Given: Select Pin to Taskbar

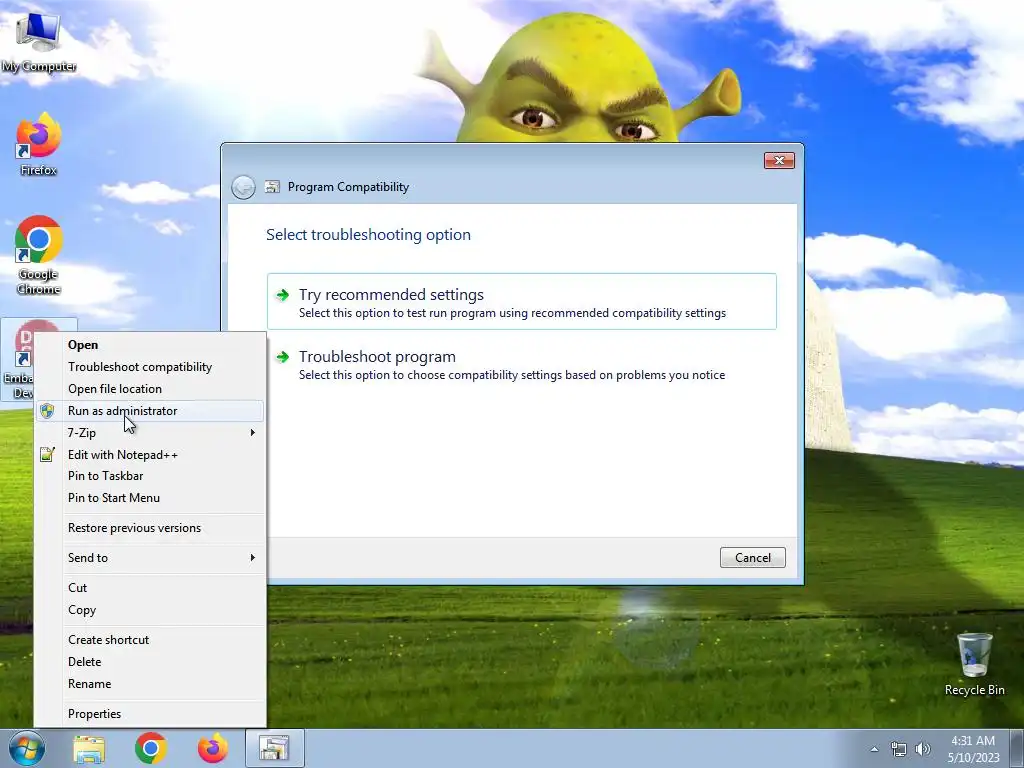Looking at the screenshot, I should (150, 476).
